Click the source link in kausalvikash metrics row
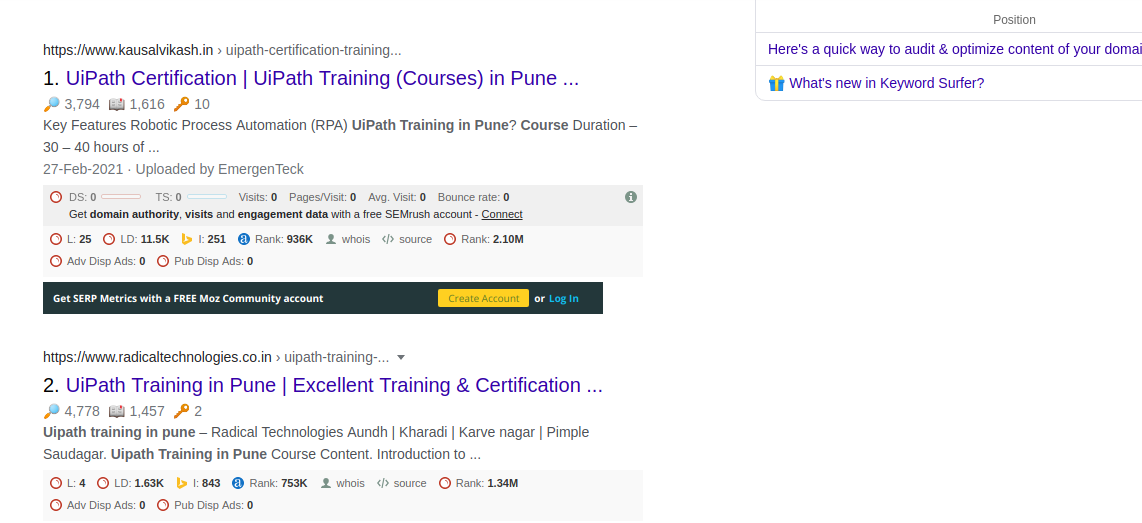This screenshot has height=523, width=1142. tap(416, 239)
